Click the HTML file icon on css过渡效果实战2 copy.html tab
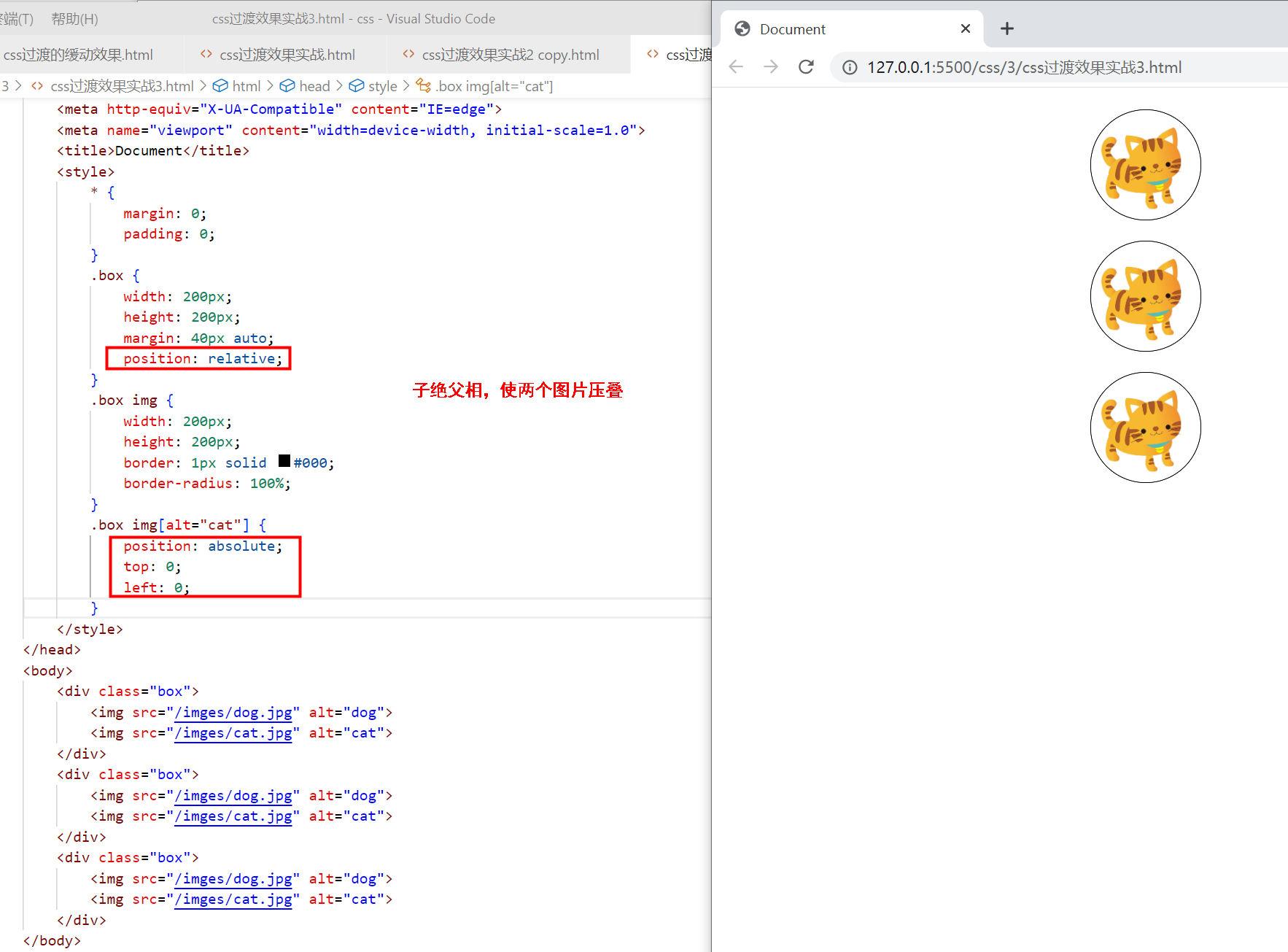Screen dimensions: 1288x952 click(x=408, y=54)
